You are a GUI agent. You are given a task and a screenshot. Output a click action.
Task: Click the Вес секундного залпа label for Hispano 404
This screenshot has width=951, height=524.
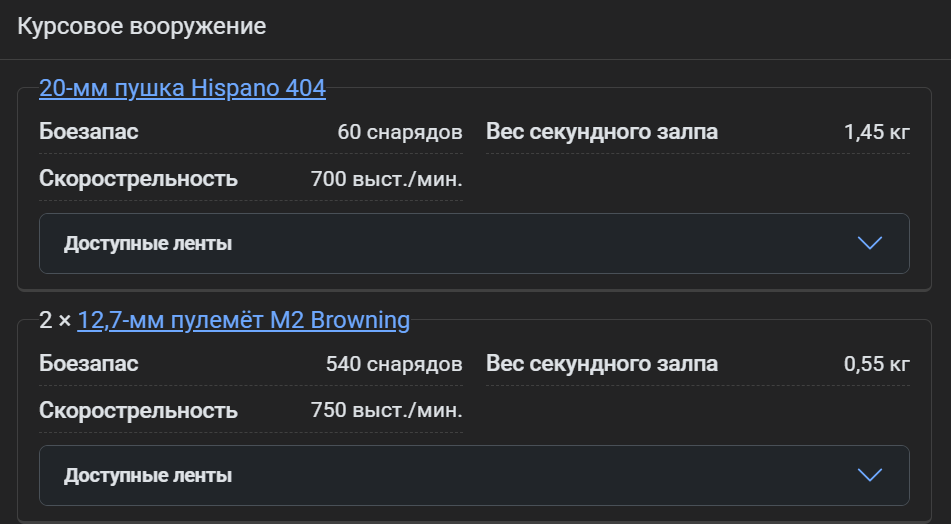tap(602, 132)
